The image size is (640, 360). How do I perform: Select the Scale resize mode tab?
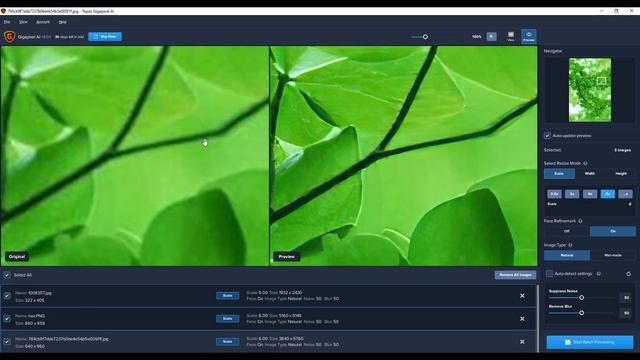pyautogui.click(x=559, y=173)
